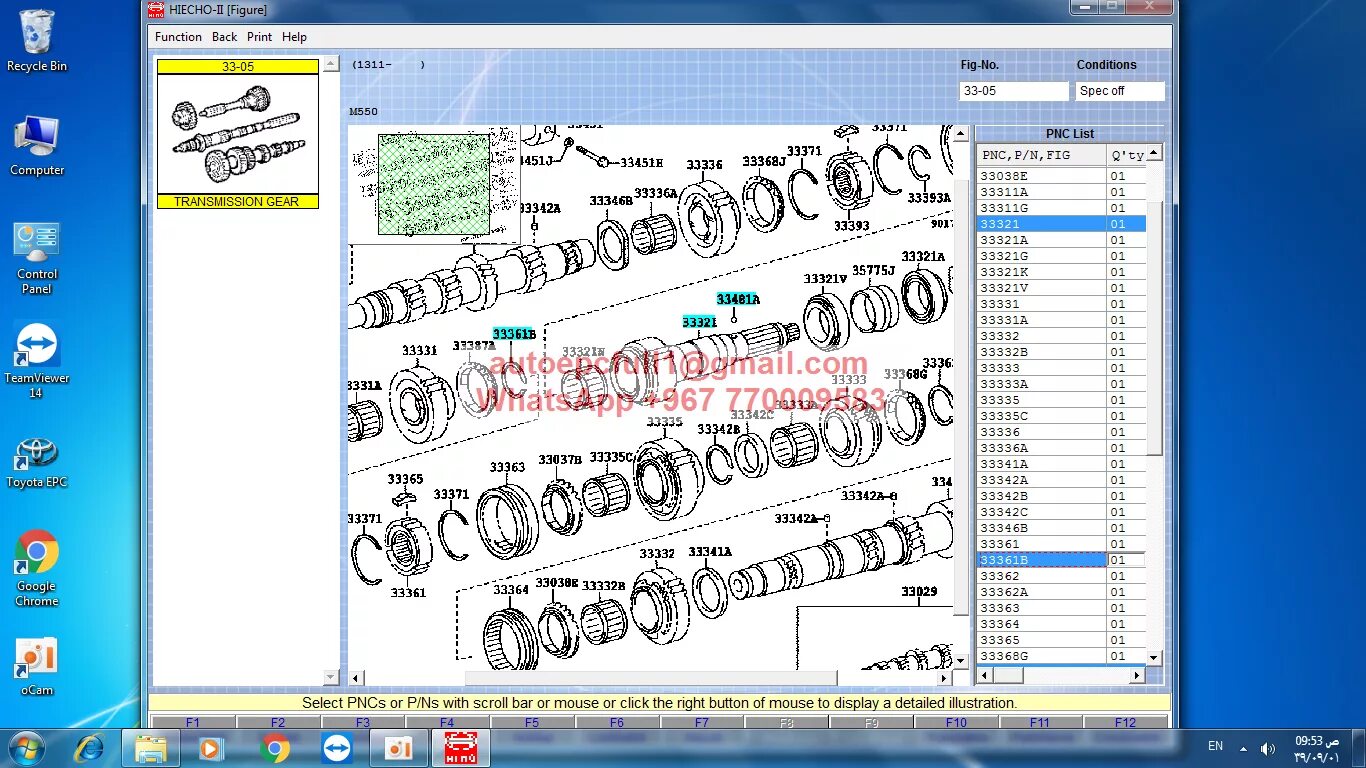Select the 33361B row in PNC list
The image size is (1366, 768).
(1061, 560)
